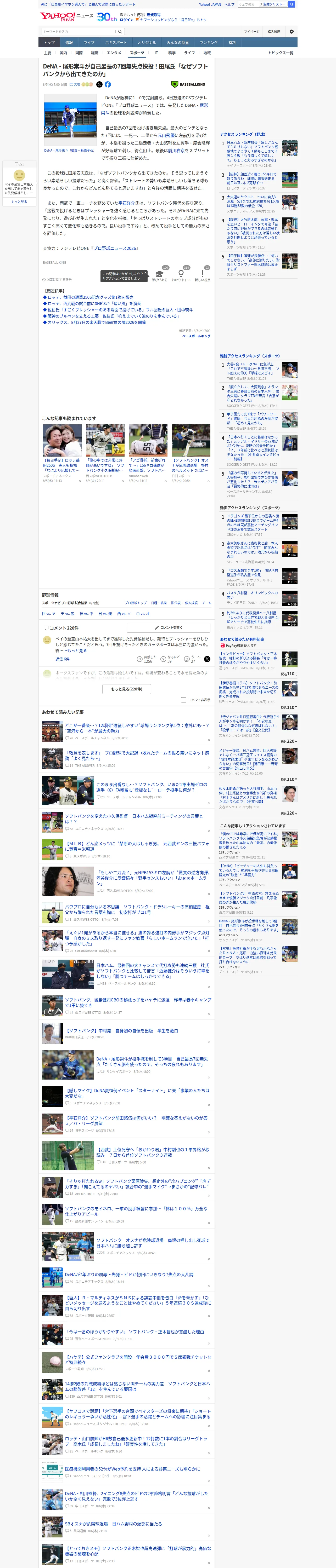Open the ヘルプ link in top bar
336x1568 pixels.
click(x=229, y=4)
